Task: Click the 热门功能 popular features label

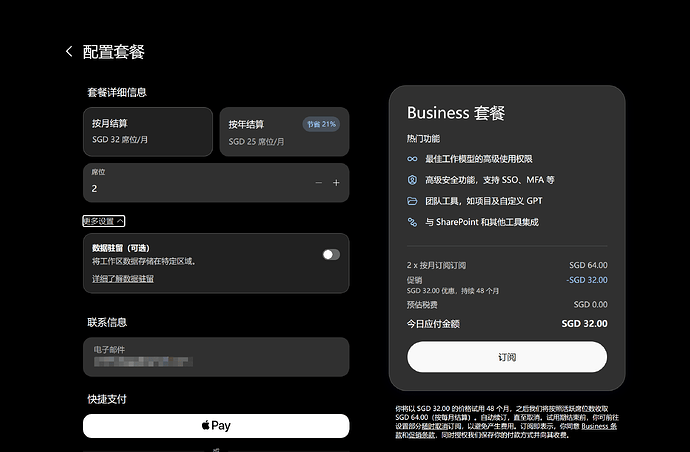Action: click(423, 139)
